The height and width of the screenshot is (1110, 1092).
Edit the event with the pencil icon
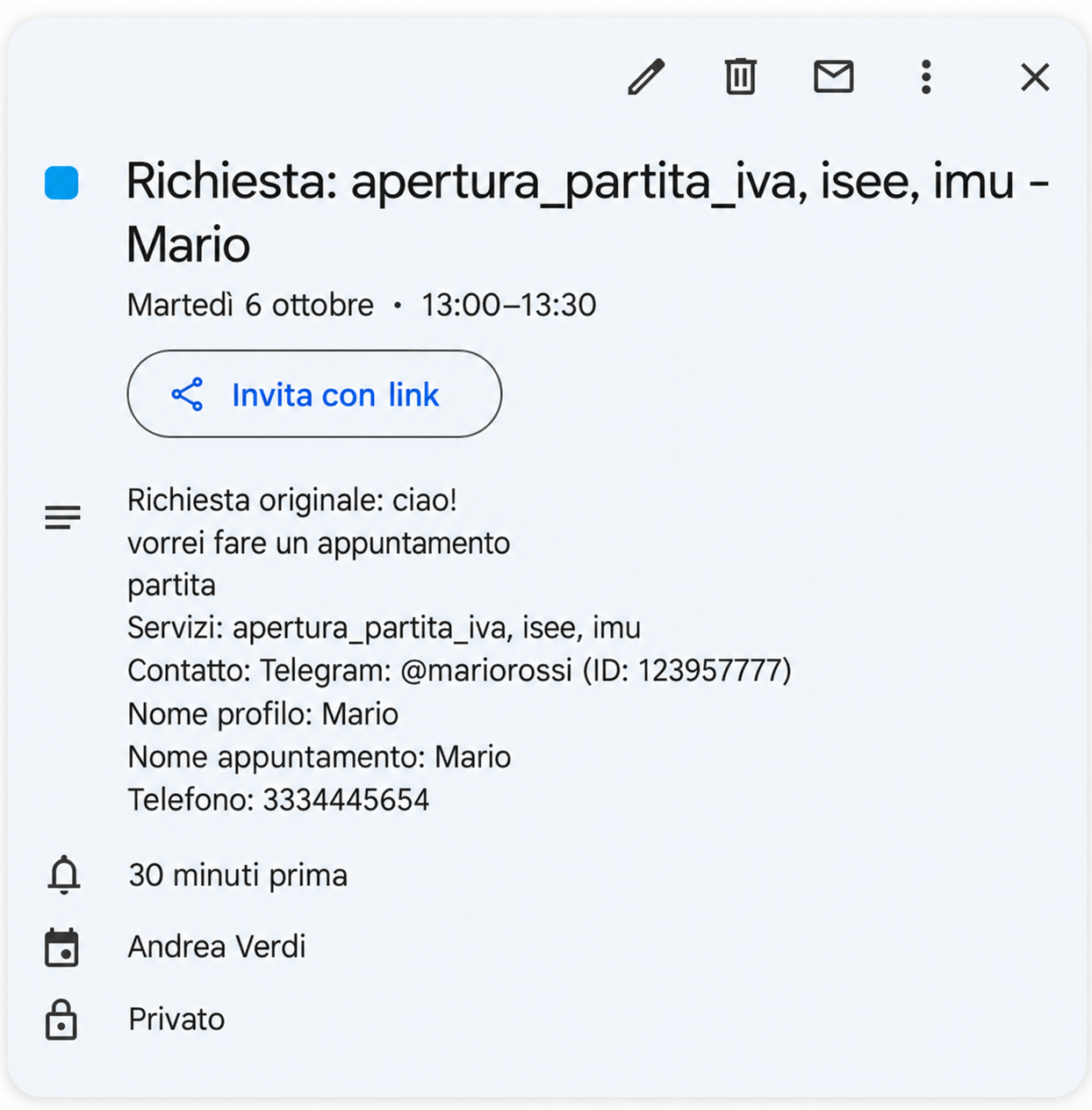(646, 77)
